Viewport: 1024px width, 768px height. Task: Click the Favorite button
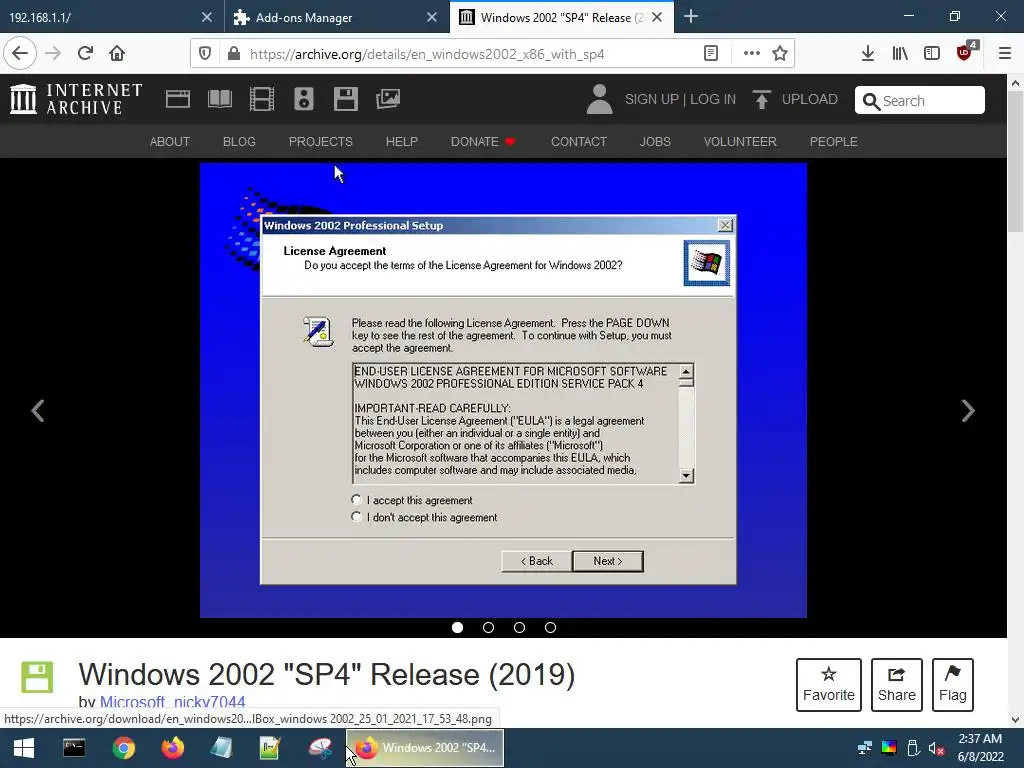click(829, 684)
